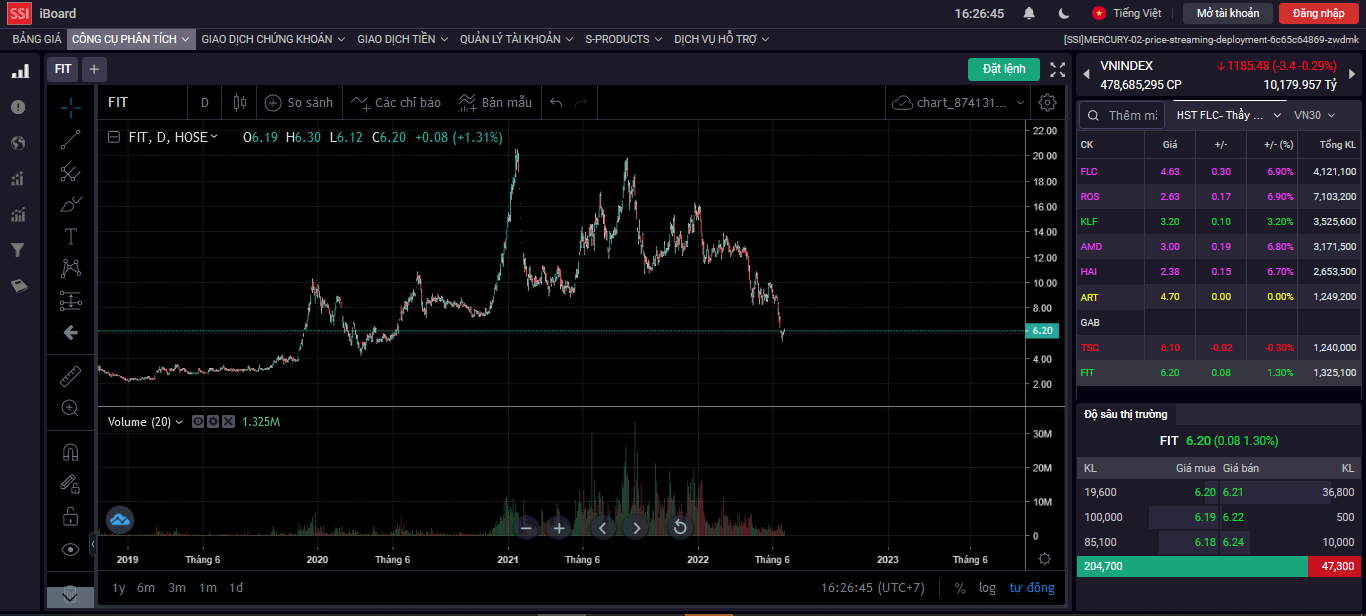Click the fullscreen expand icon
The image size is (1366, 616).
tap(1057, 69)
